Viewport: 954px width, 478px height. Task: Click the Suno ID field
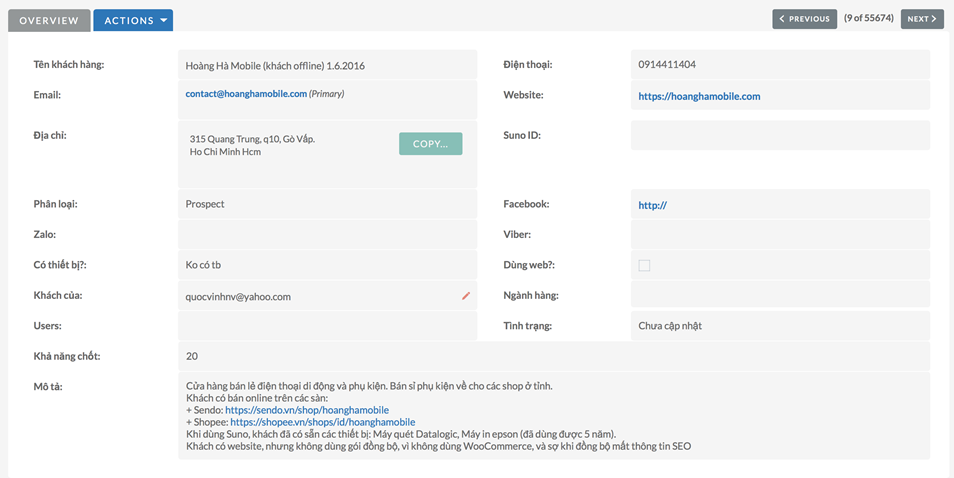click(x=780, y=136)
